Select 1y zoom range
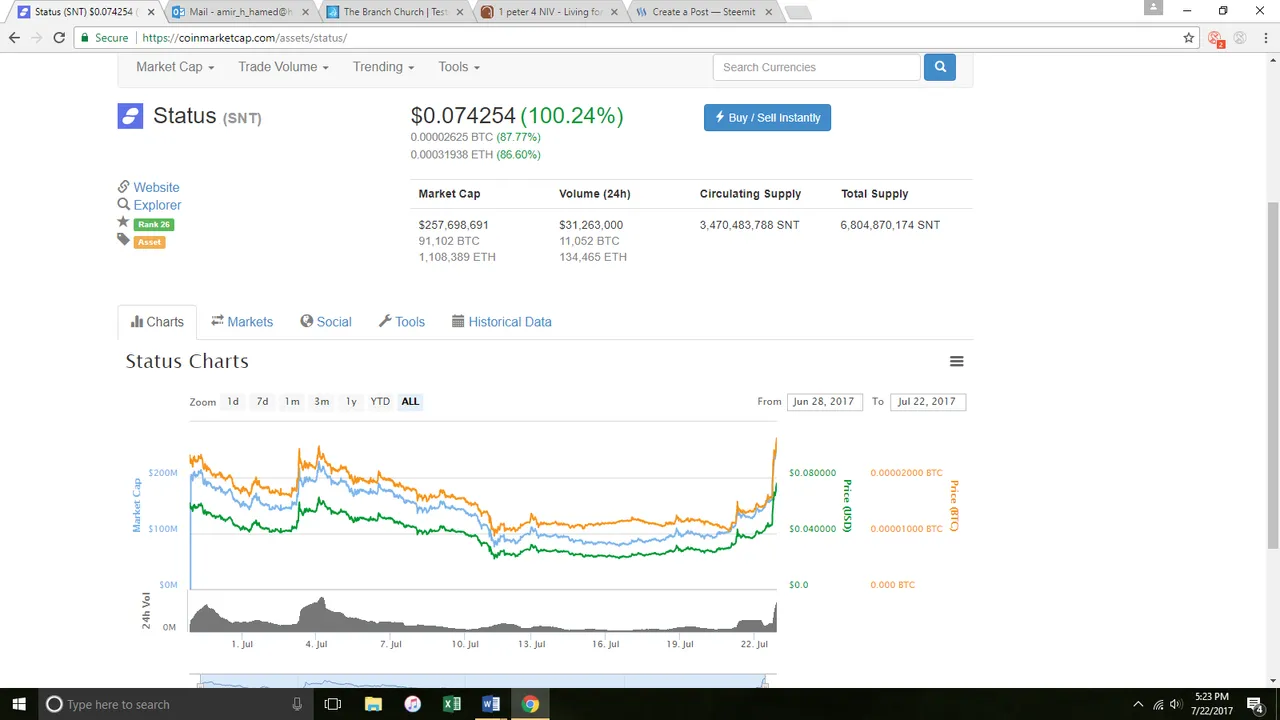This screenshot has height=720, width=1280. (351, 401)
